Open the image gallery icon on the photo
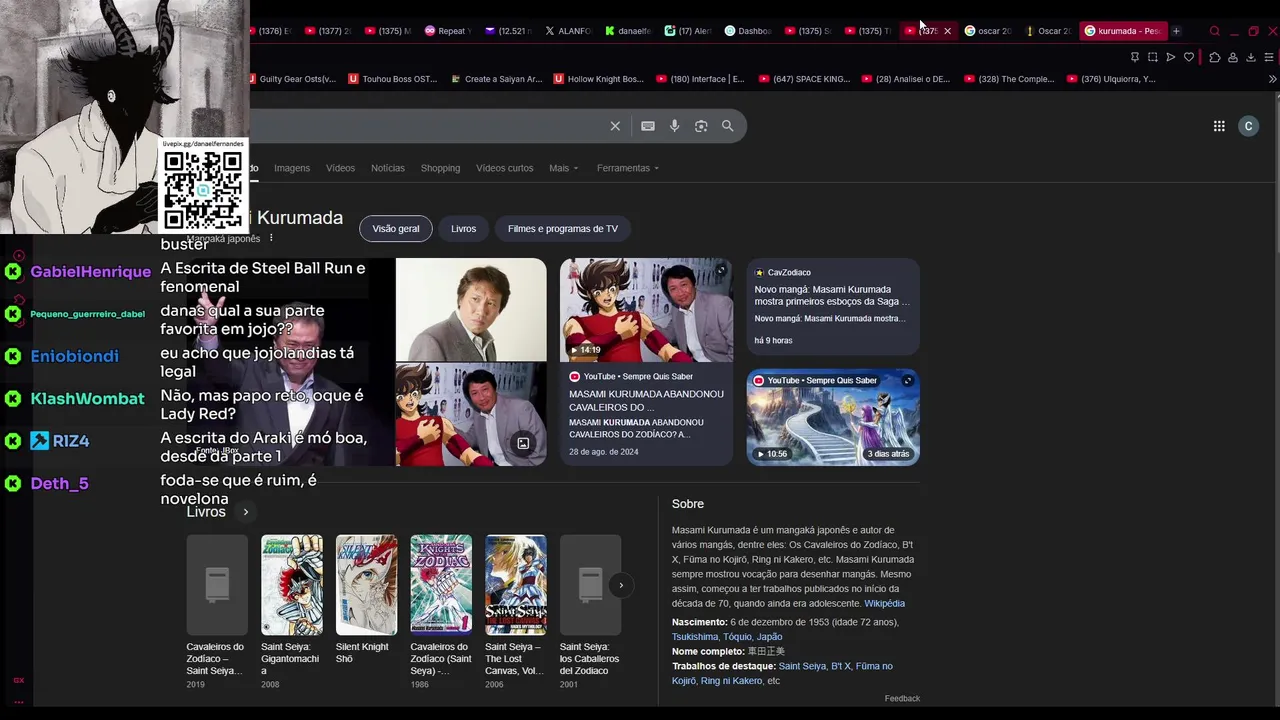Viewport: 1280px width, 720px height. [x=523, y=443]
